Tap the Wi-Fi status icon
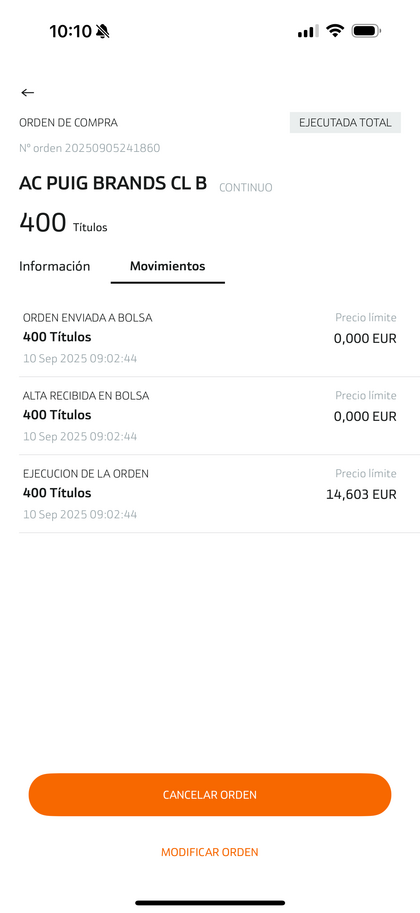Image resolution: width=420 pixels, height=913 pixels. pos(335,31)
